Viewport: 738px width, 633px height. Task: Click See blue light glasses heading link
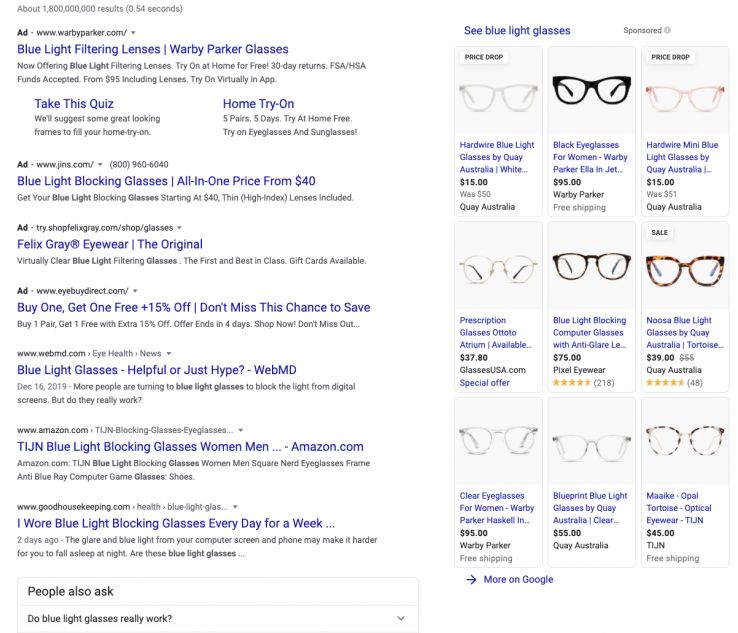point(517,31)
